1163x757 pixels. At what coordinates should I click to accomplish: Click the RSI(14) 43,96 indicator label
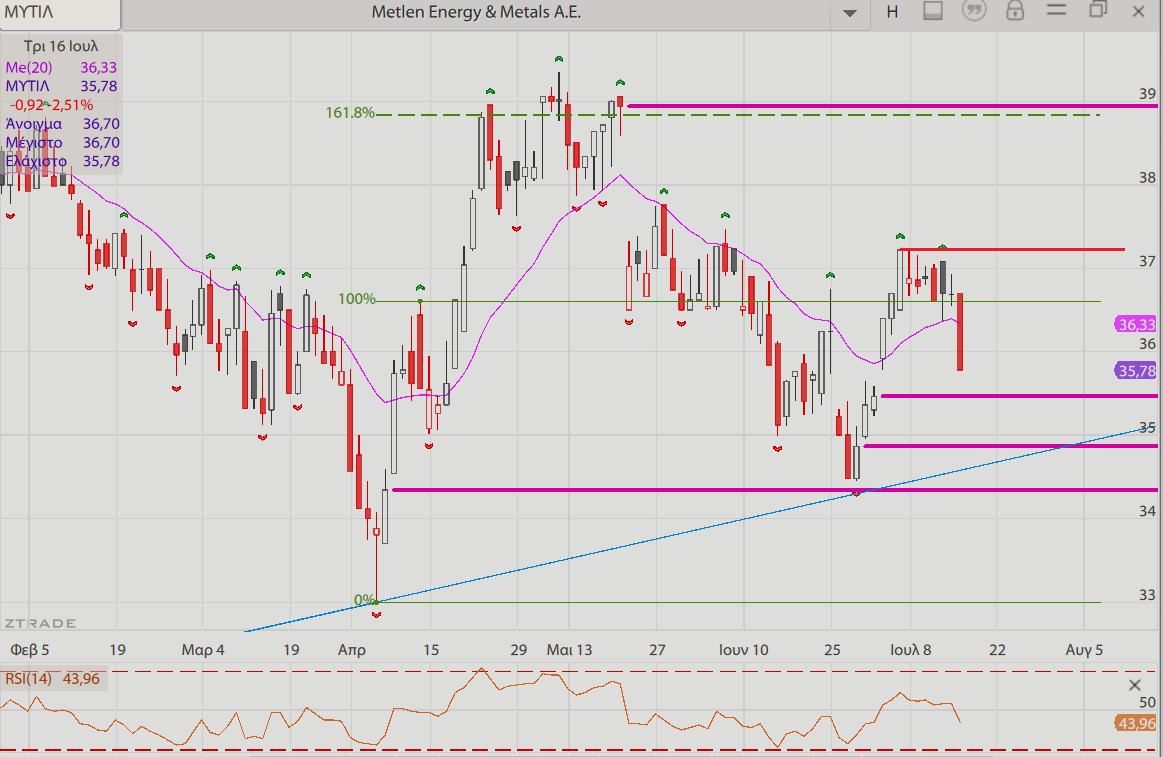(52, 678)
